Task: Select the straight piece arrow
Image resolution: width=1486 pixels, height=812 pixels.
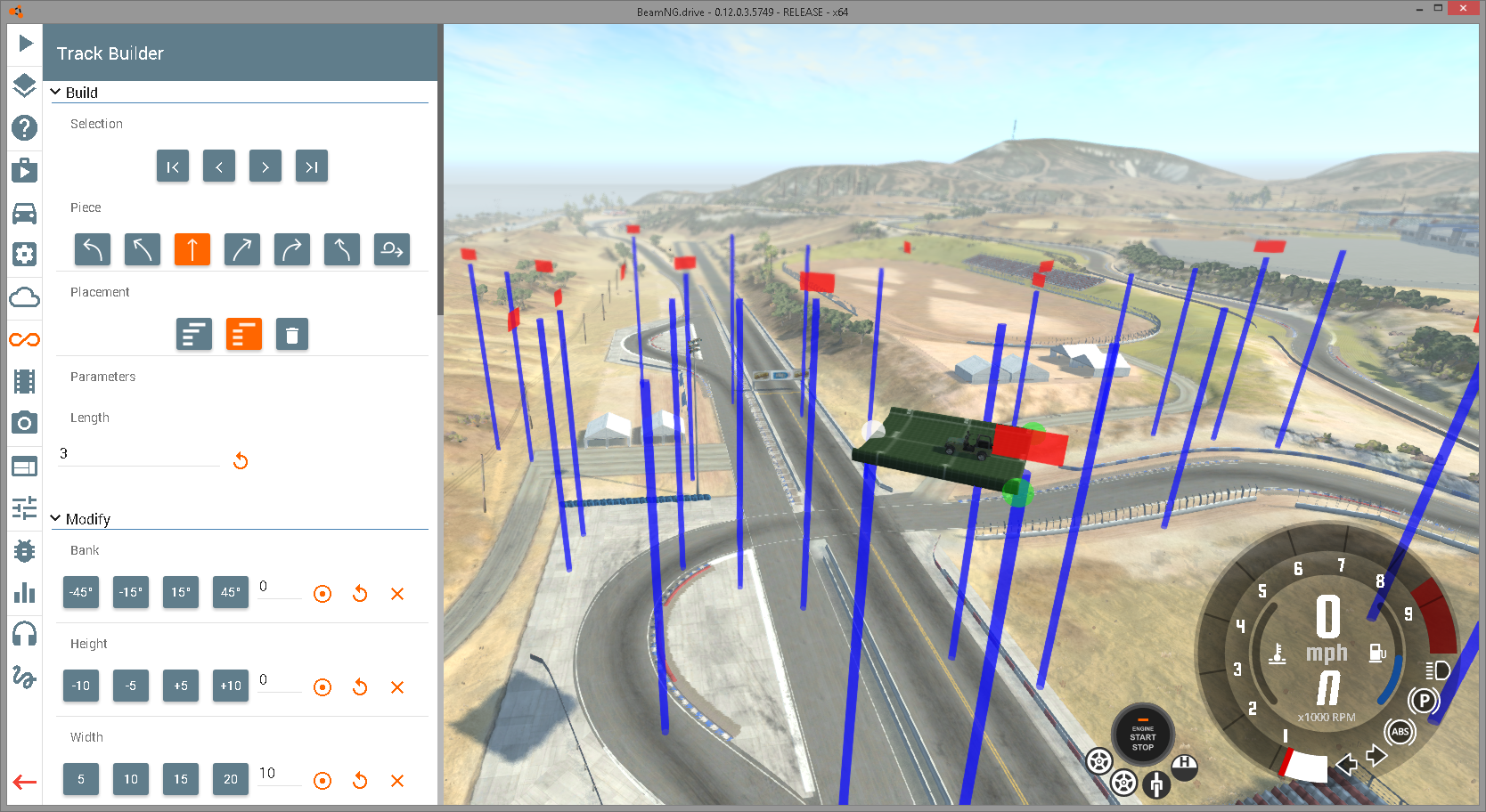Action: click(x=192, y=250)
